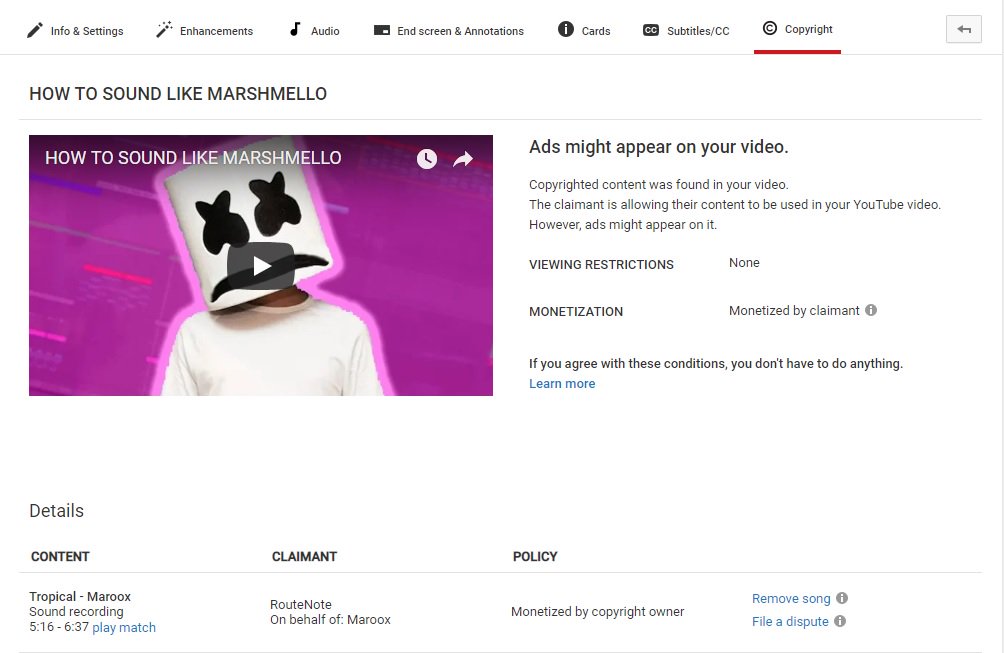The image size is (1004, 653).
Task: Click the 'RouteNote' claimant name
Action: (x=300, y=604)
